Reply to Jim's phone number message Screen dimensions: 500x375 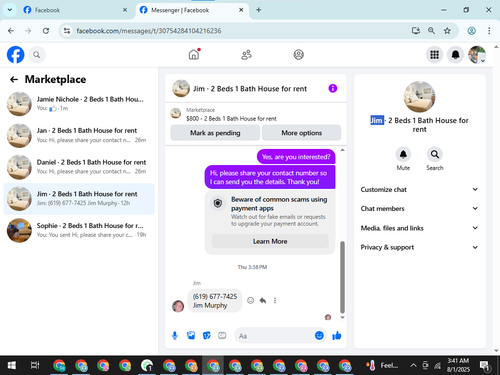click(263, 300)
